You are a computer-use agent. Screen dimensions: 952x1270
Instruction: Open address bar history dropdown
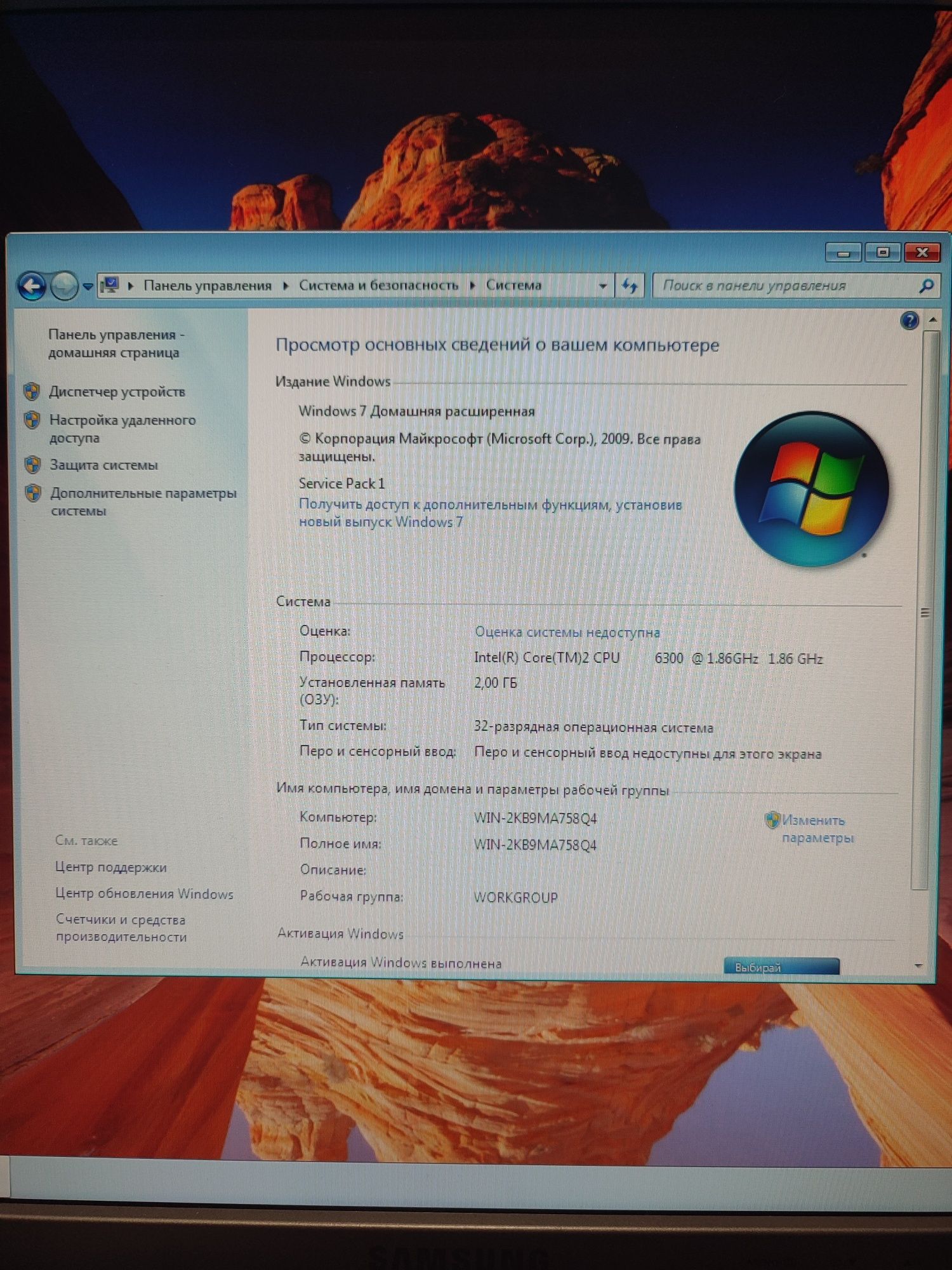[x=603, y=286]
